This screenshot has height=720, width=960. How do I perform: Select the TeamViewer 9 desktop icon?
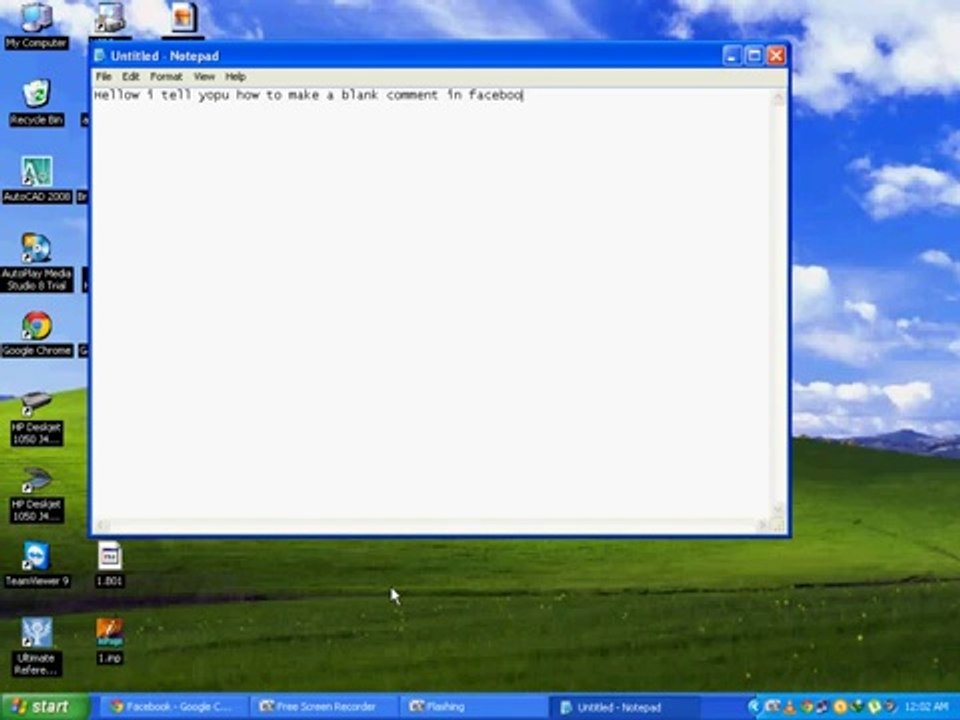(x=37, y=564)
